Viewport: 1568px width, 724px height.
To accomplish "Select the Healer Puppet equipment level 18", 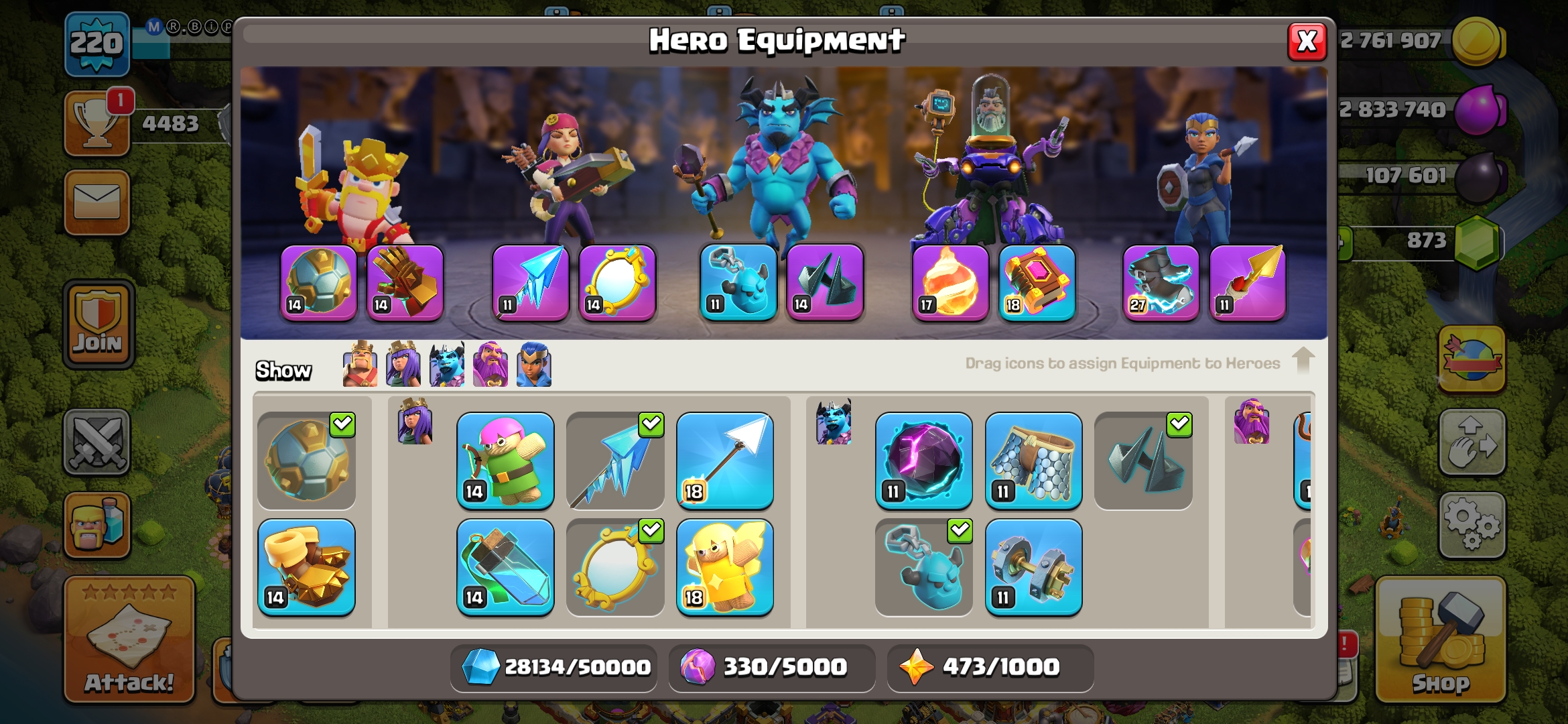I will coord(725,568).
